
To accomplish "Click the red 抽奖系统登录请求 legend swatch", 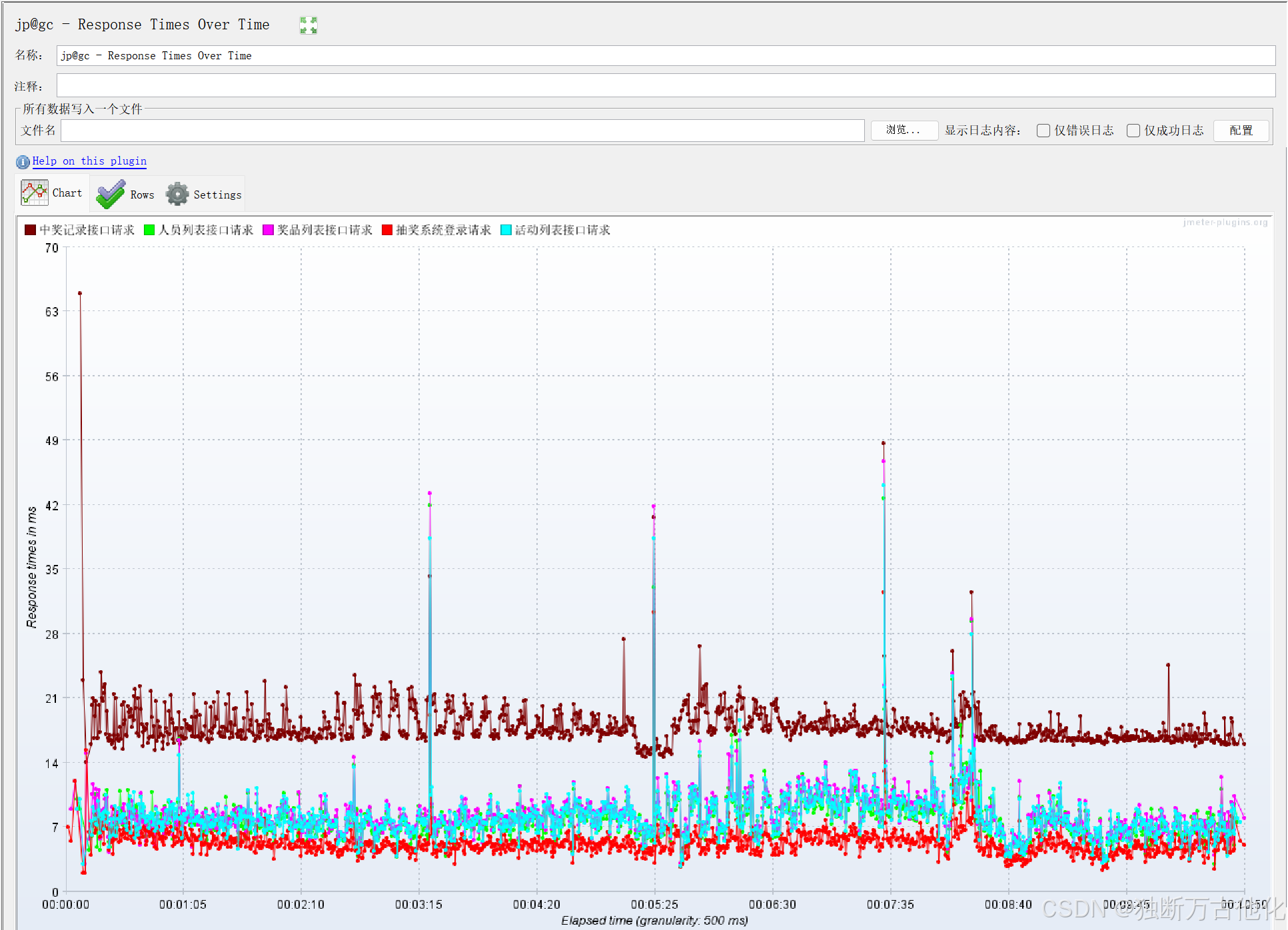I will coord(387,230).
